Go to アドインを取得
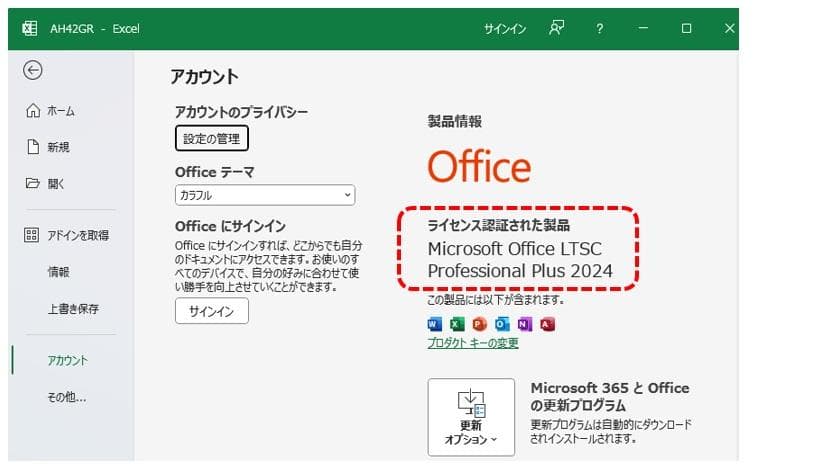This screenshot has width=819, height=473. (78, 235)
